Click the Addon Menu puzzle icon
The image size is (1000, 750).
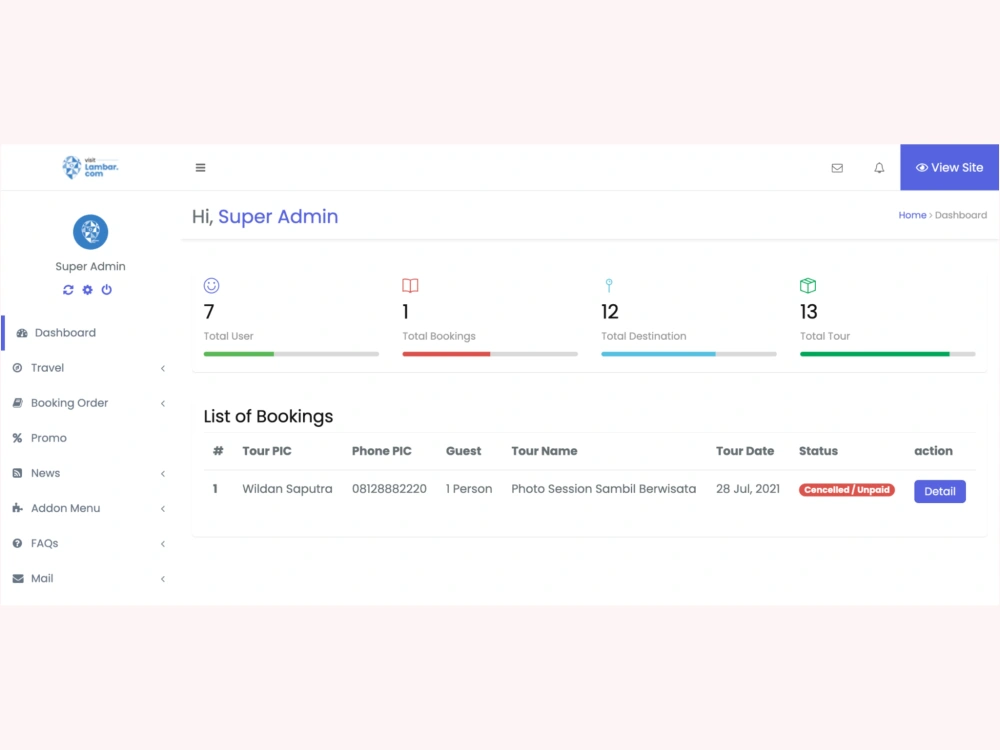click(17, 508)
